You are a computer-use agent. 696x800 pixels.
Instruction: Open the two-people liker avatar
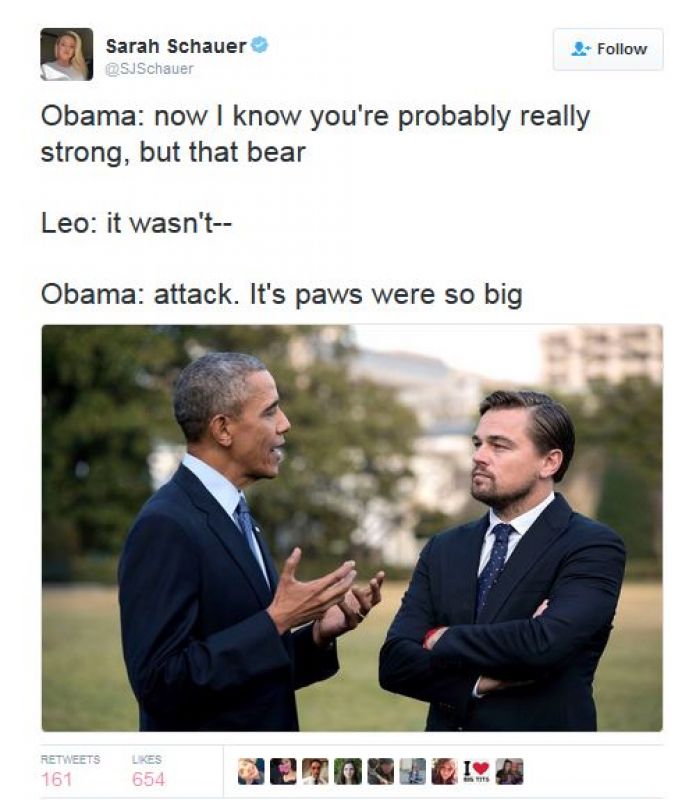click(510, 771)
